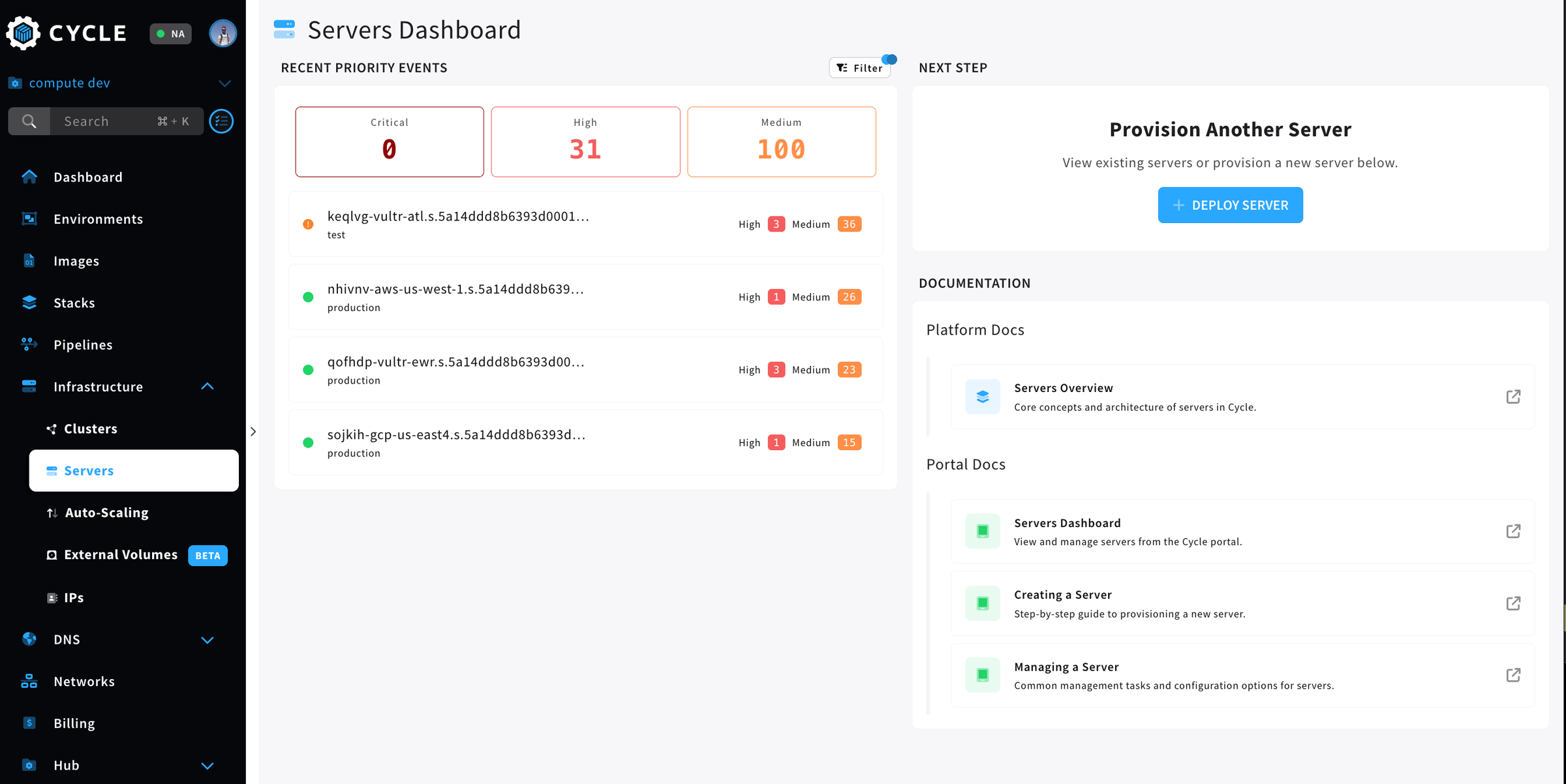Click the Auto-Scaling arrows icon
Screen dimensions: 1566x784
click(x=52, y=513)
